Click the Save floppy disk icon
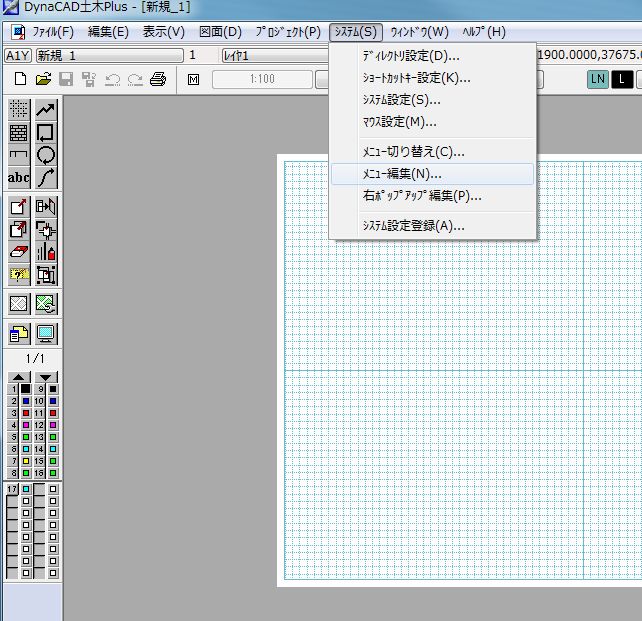The image size is (642, 621). tap(66, 79)
